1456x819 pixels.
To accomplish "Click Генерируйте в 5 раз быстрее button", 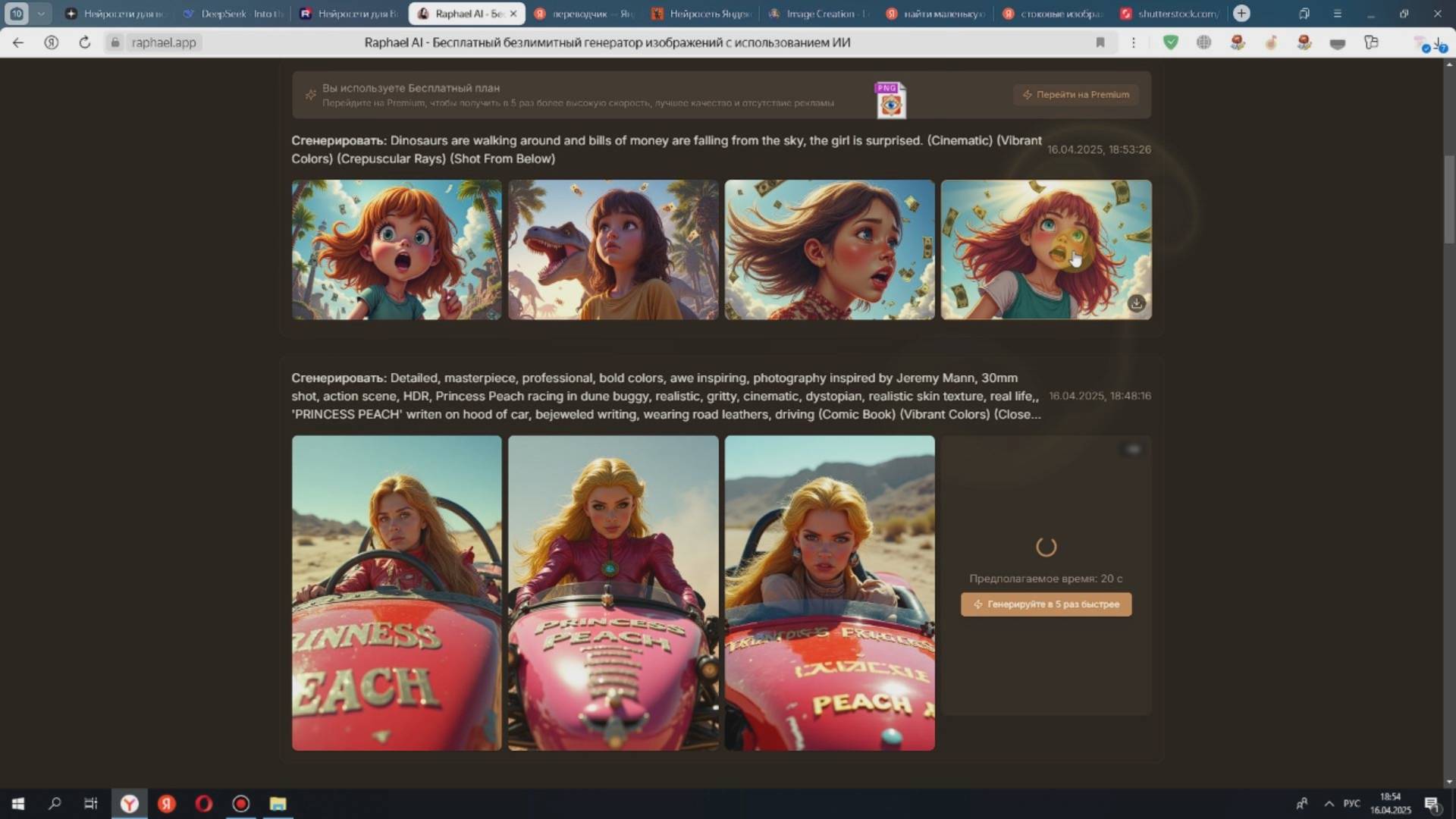I will point(1046,604).
